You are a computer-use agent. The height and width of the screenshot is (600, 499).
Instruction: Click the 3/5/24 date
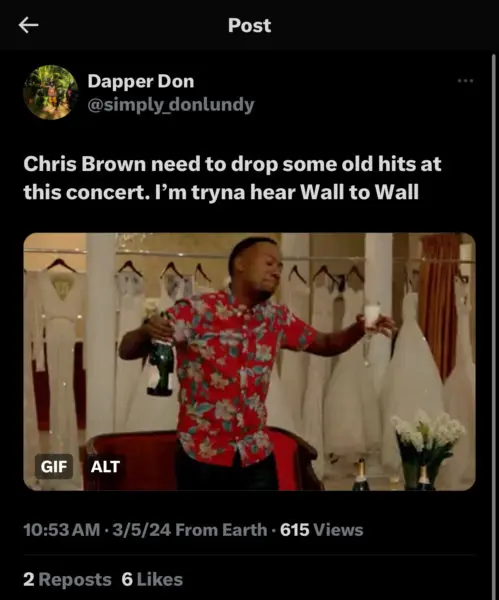pyautogui.click(x=142, y=530)
